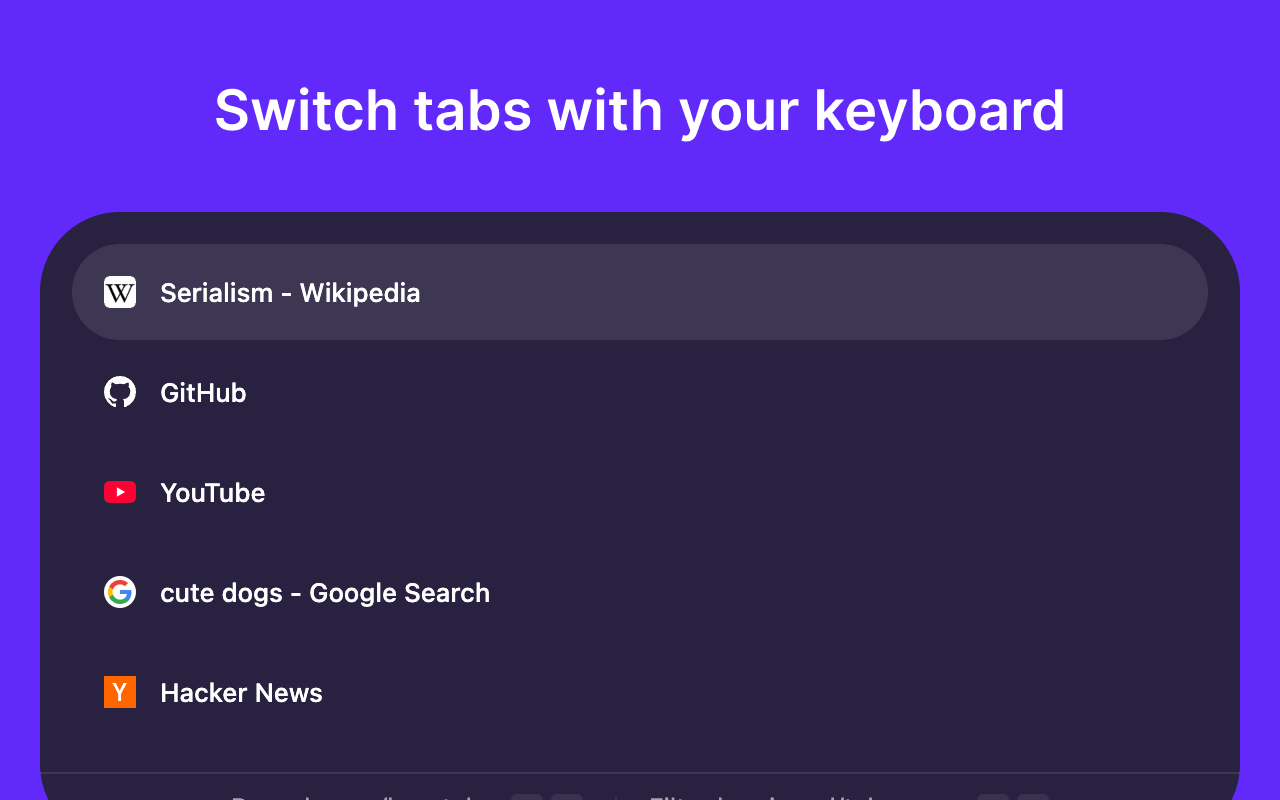Click the GitHub octocat icon
The height and width of the screenshot is (800, 1280).
[120, 392]
